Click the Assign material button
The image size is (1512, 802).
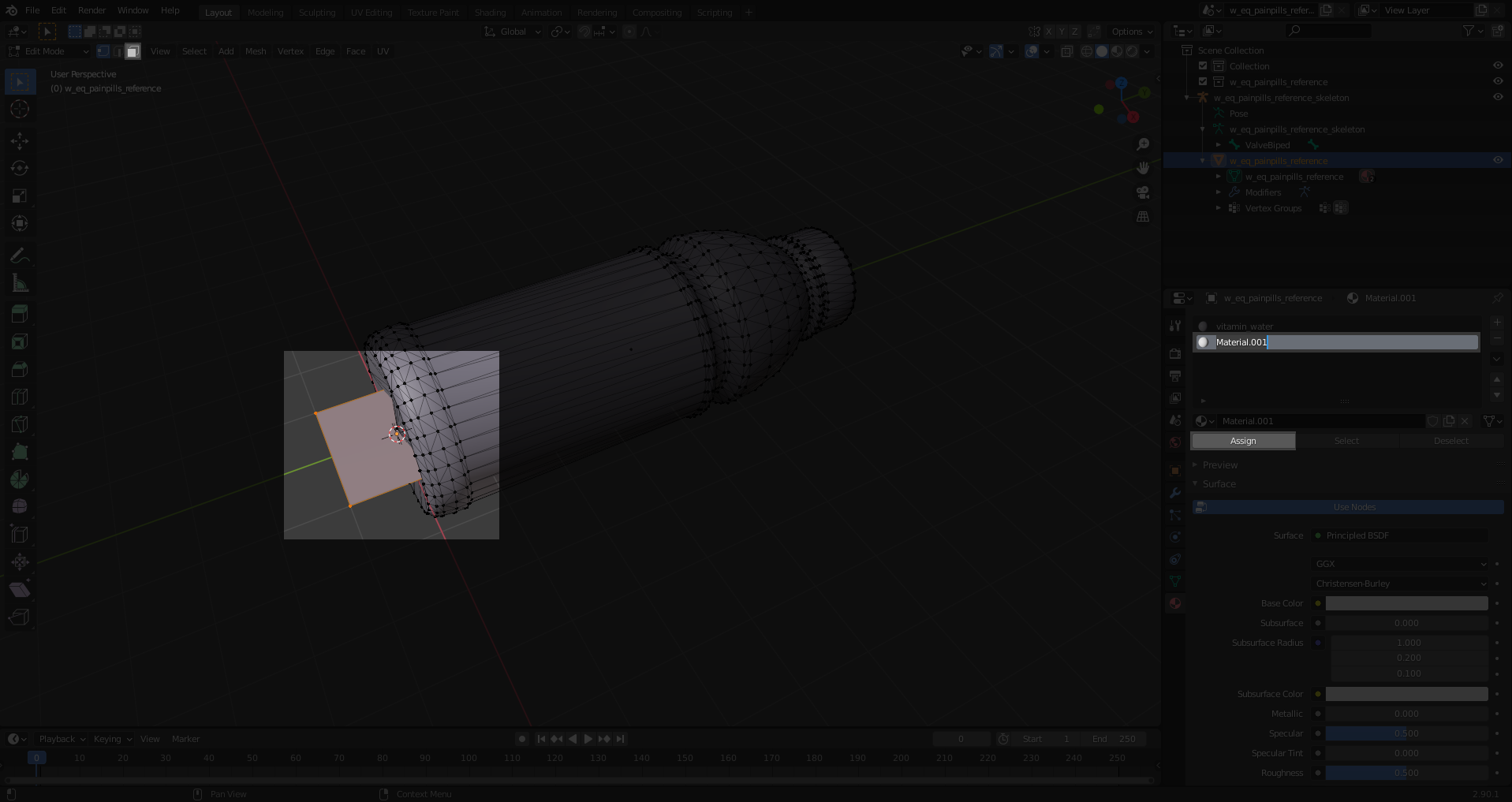[1243, 441]
